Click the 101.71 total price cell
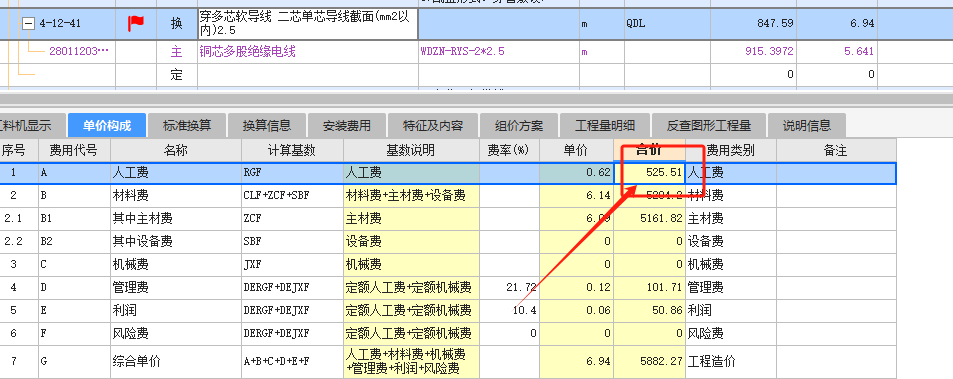 (x=650, y=287)
